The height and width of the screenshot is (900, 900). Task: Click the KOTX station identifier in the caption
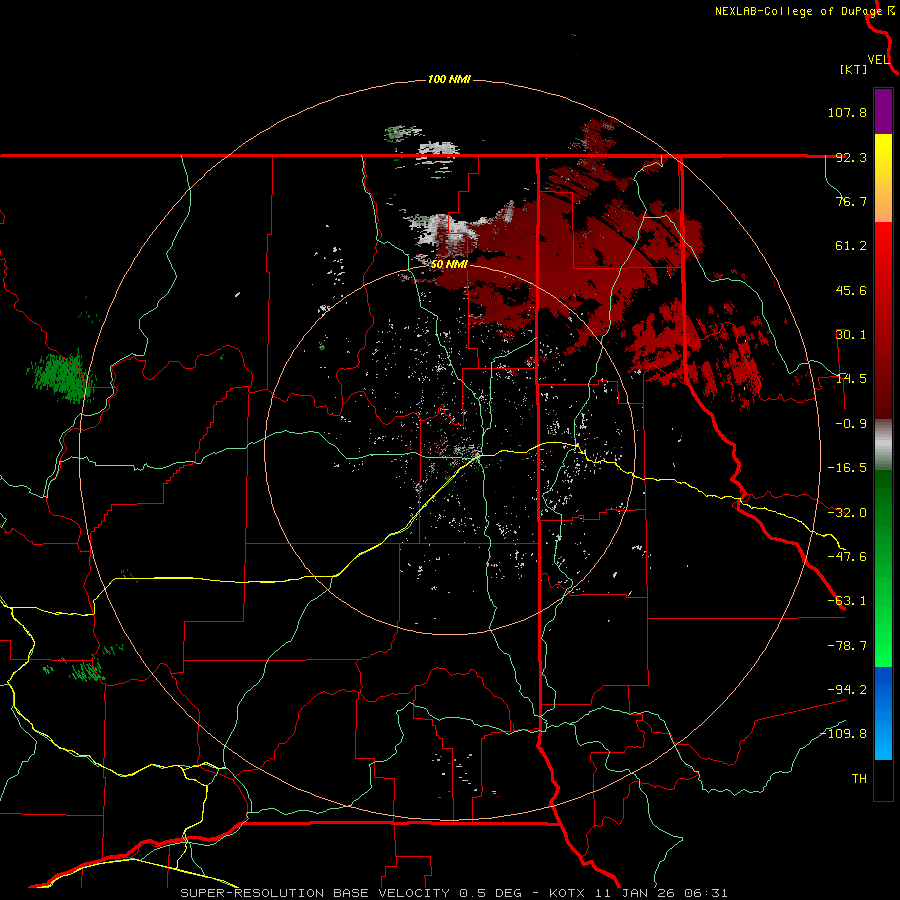[x=567, y=893]
